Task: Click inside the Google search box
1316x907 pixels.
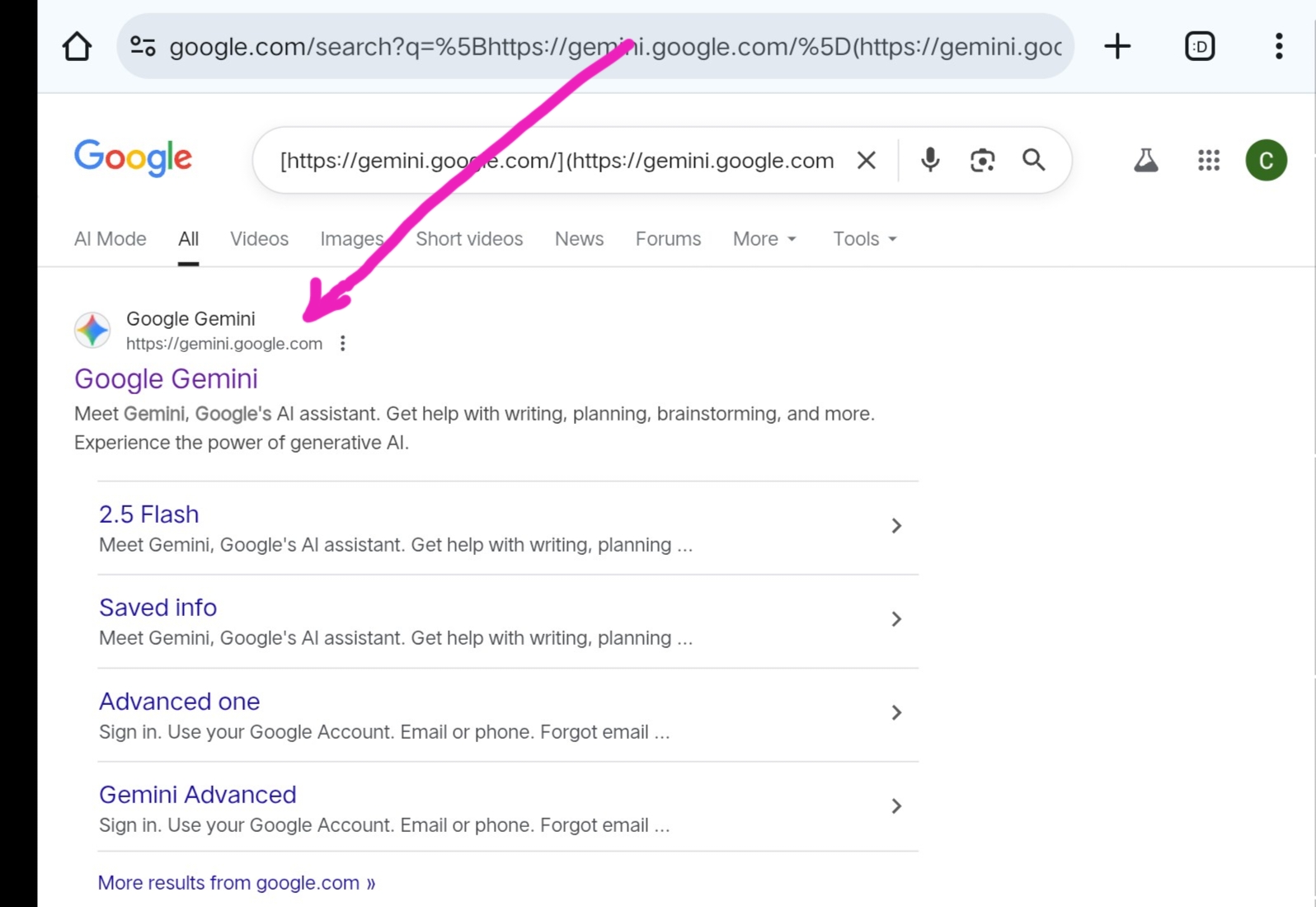Action: coord(557,160)
